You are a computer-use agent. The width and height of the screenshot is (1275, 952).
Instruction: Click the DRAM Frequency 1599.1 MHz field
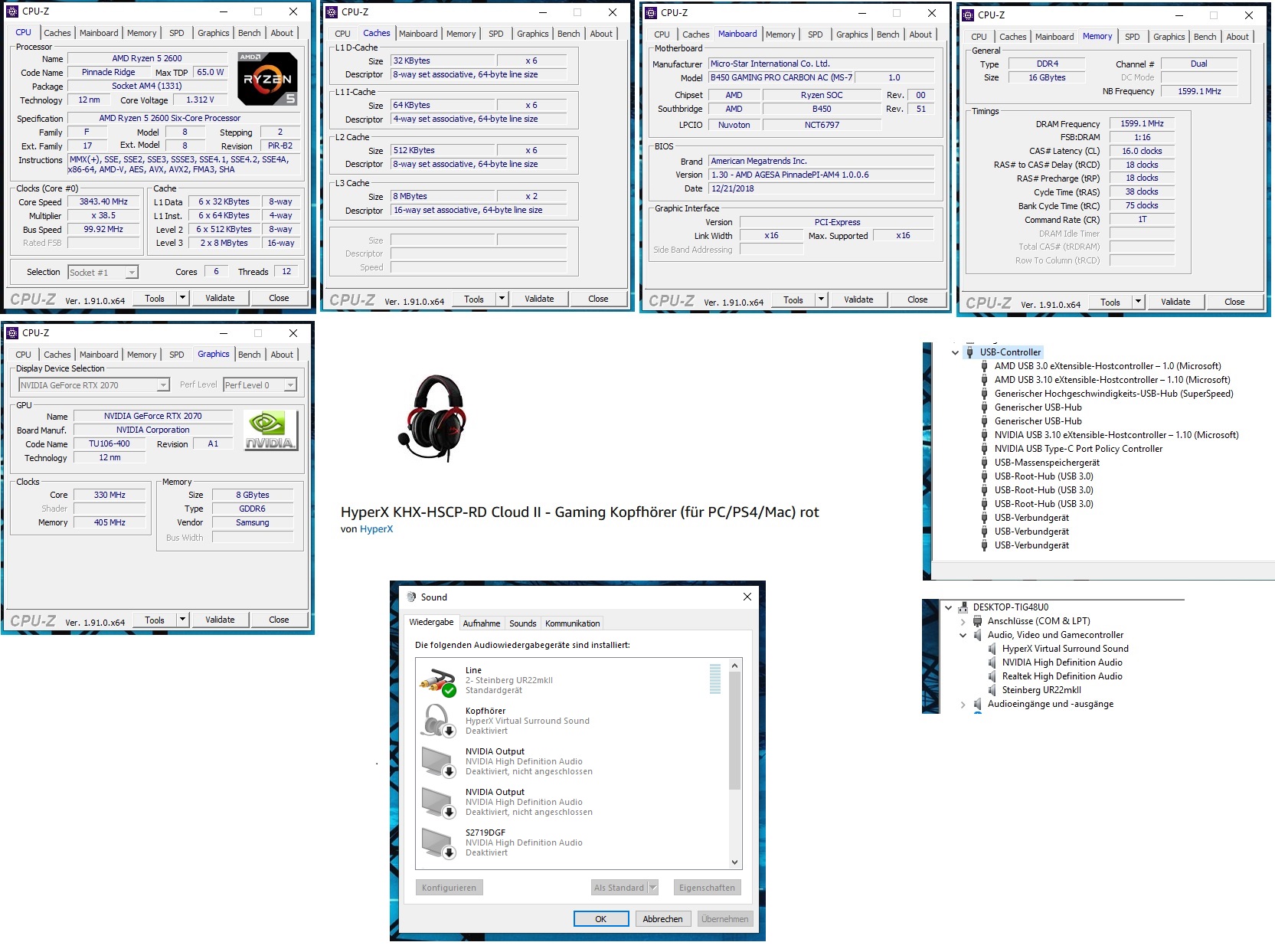point(1142,123)
